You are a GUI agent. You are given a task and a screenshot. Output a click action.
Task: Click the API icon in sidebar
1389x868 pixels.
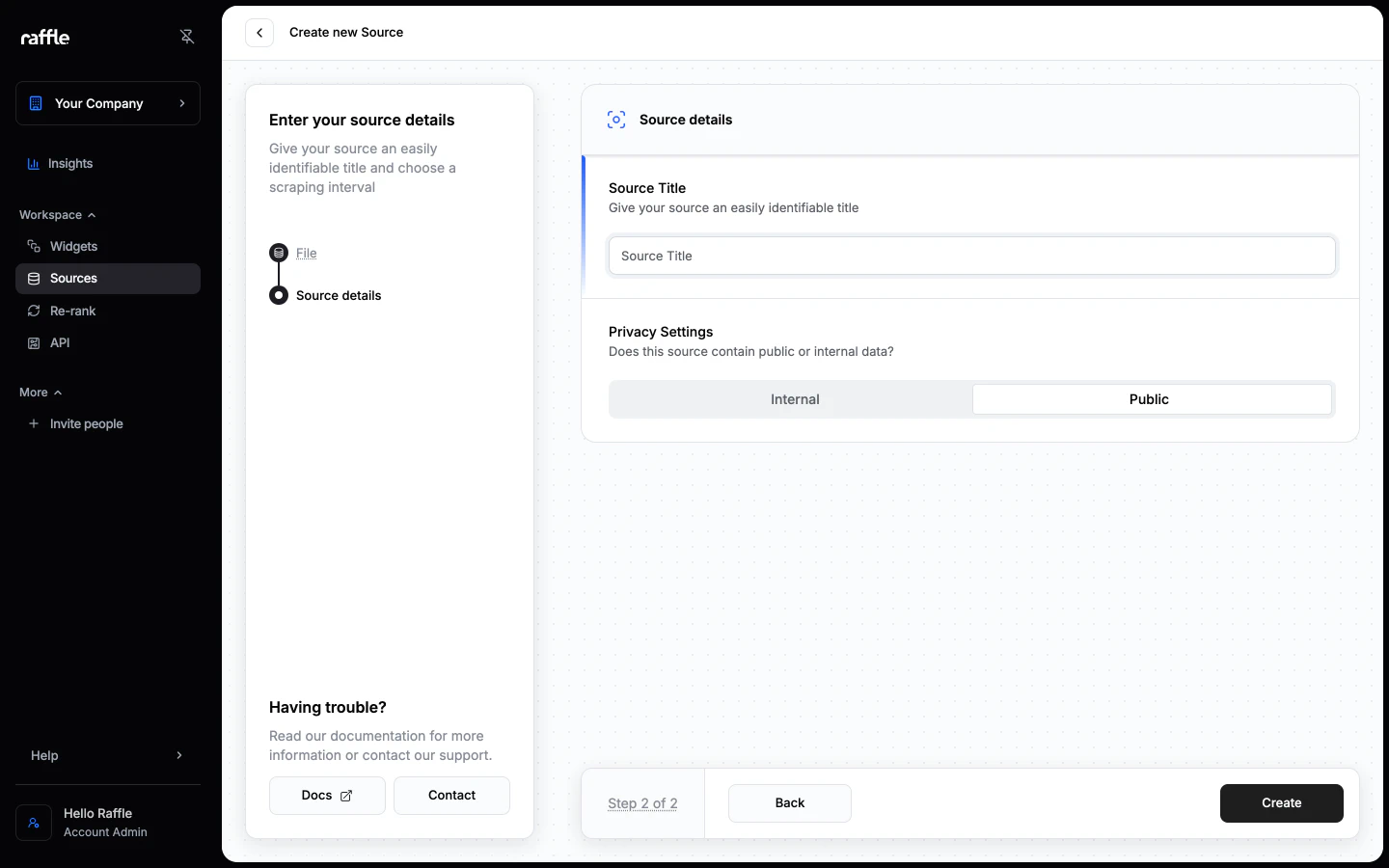click(34, 343)
